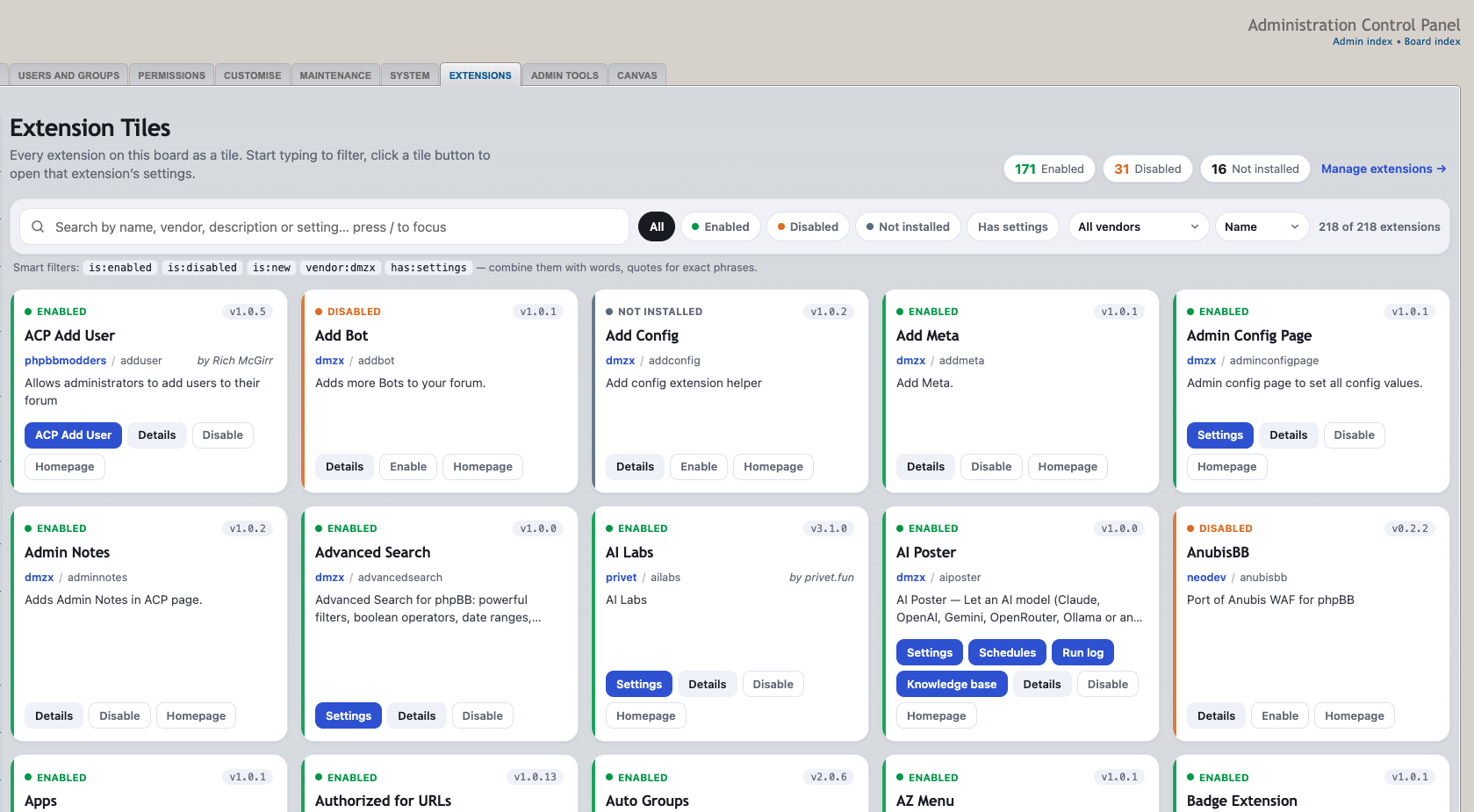Toggle the Enabled filter pill beside All
The height and width of the screenshot is (812, 1474).
click(x=721, y=226)
